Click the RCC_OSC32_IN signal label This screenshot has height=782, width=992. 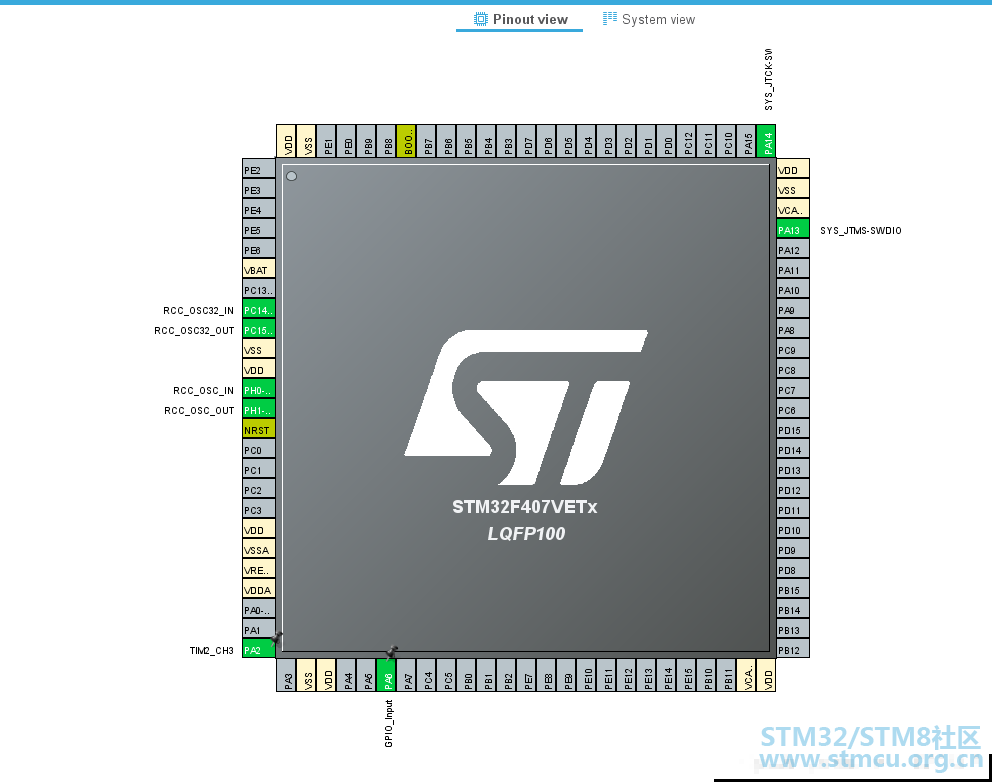[x=199, y=310]
